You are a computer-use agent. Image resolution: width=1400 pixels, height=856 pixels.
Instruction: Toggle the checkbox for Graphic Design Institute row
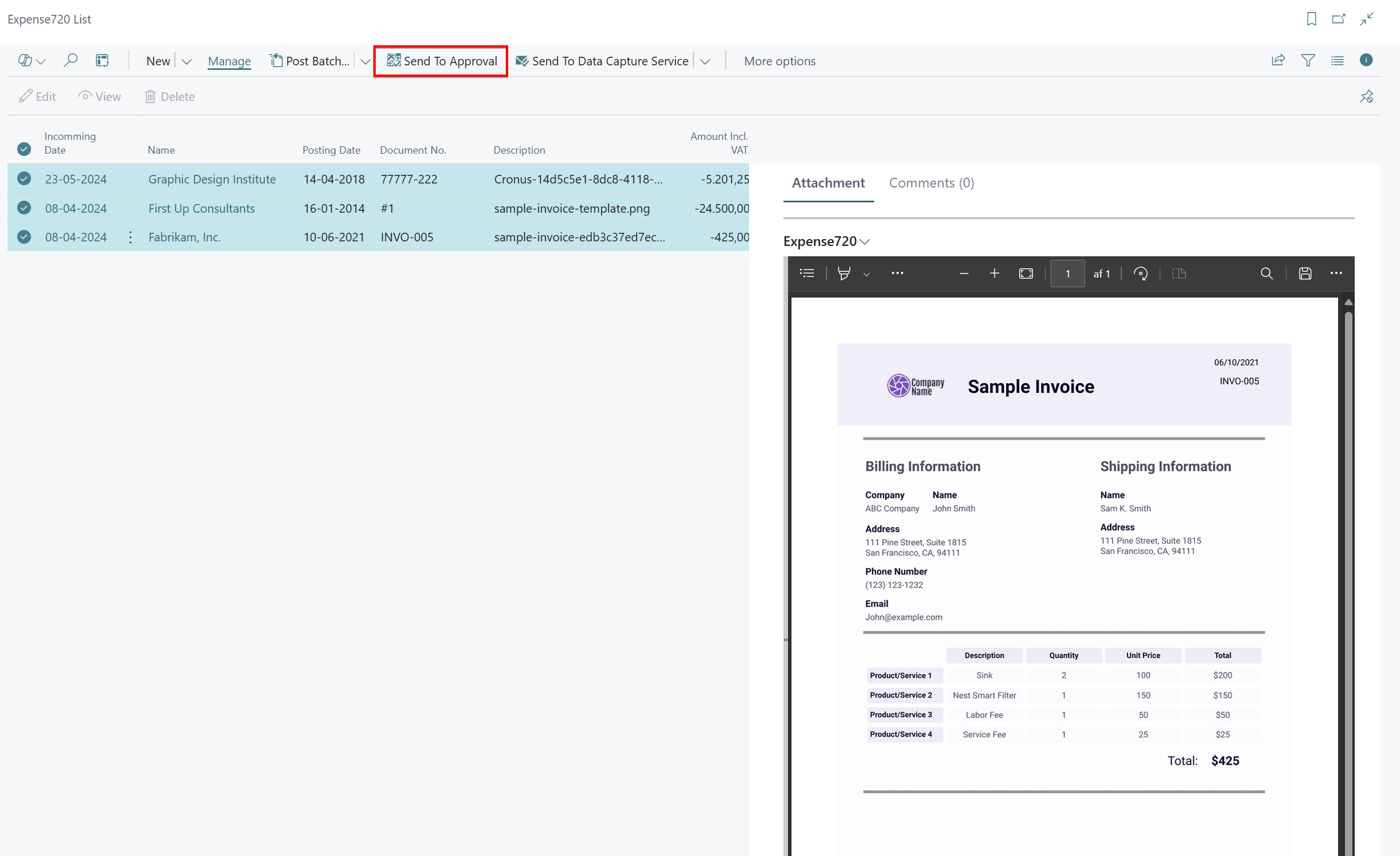(x=24, y=179)
